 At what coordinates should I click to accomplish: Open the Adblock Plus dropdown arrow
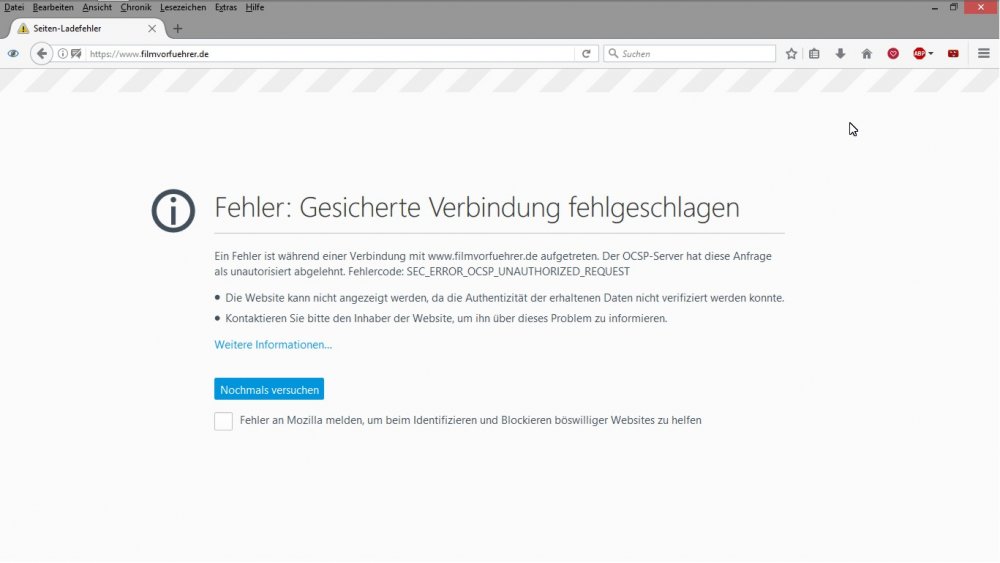931,54
